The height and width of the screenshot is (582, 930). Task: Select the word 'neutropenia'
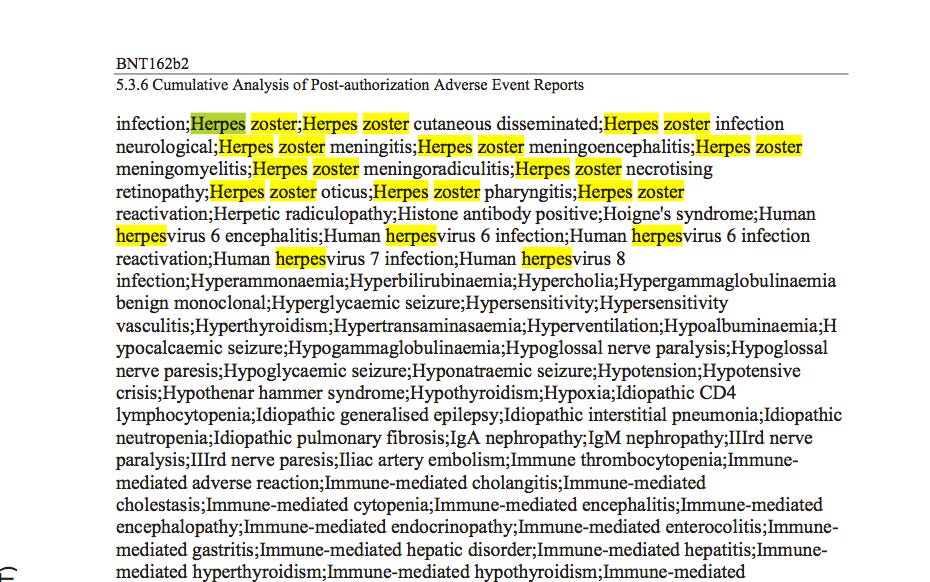pyautogui.click(x=163, y=438)
